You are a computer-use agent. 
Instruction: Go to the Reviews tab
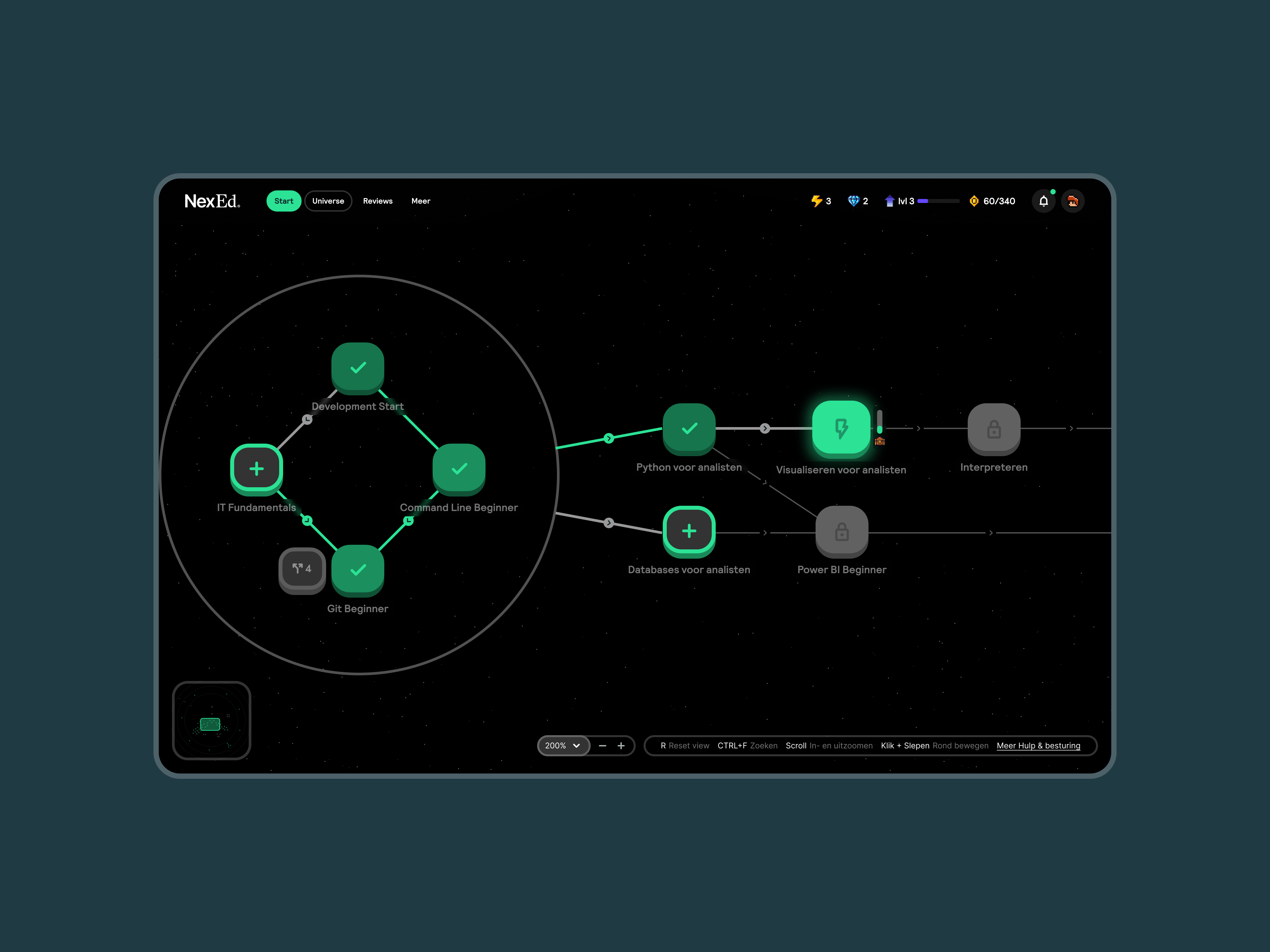click(377, 201)
